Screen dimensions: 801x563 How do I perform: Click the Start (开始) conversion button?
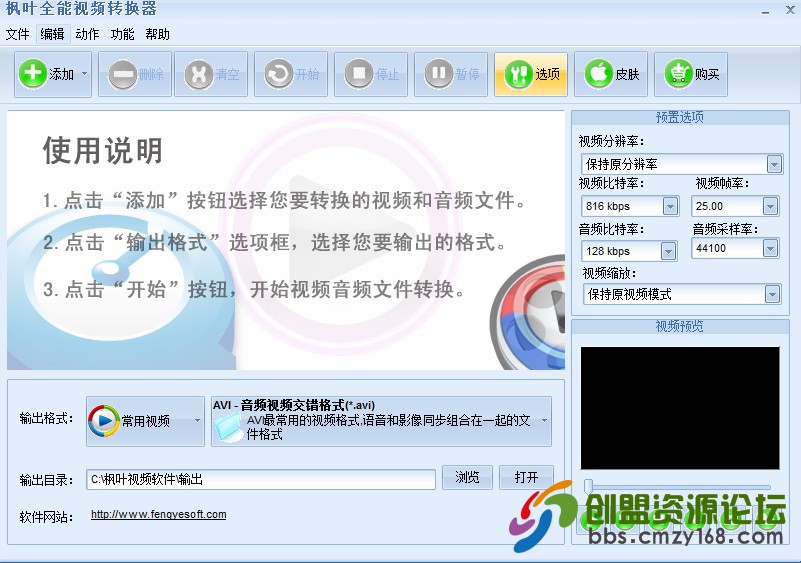291,74
